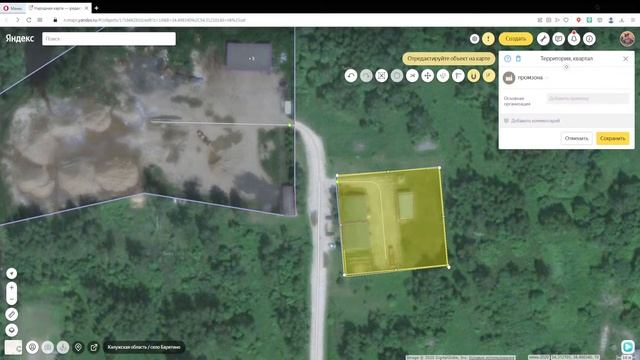Click the open external link icon
The width and height of the screenshot is (640, 360).
click(x=93, y=347)
